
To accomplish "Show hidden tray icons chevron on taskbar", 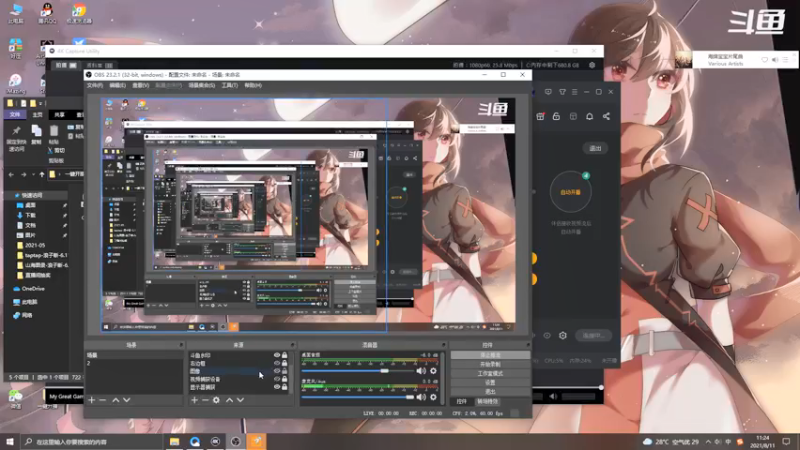I will click(708, 441).
